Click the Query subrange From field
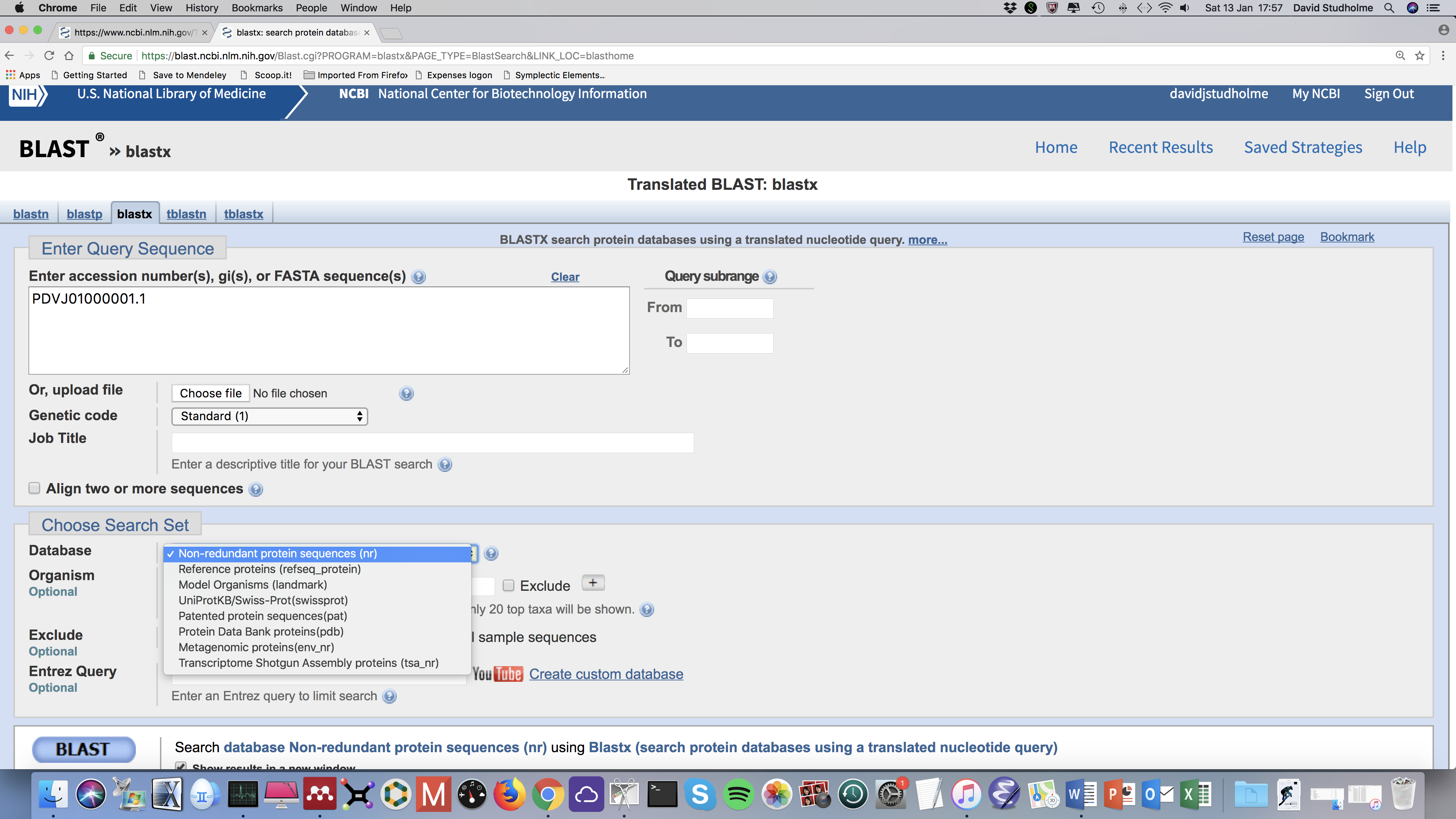This screenshot has height=819, width=1456. tap(729, 309)
